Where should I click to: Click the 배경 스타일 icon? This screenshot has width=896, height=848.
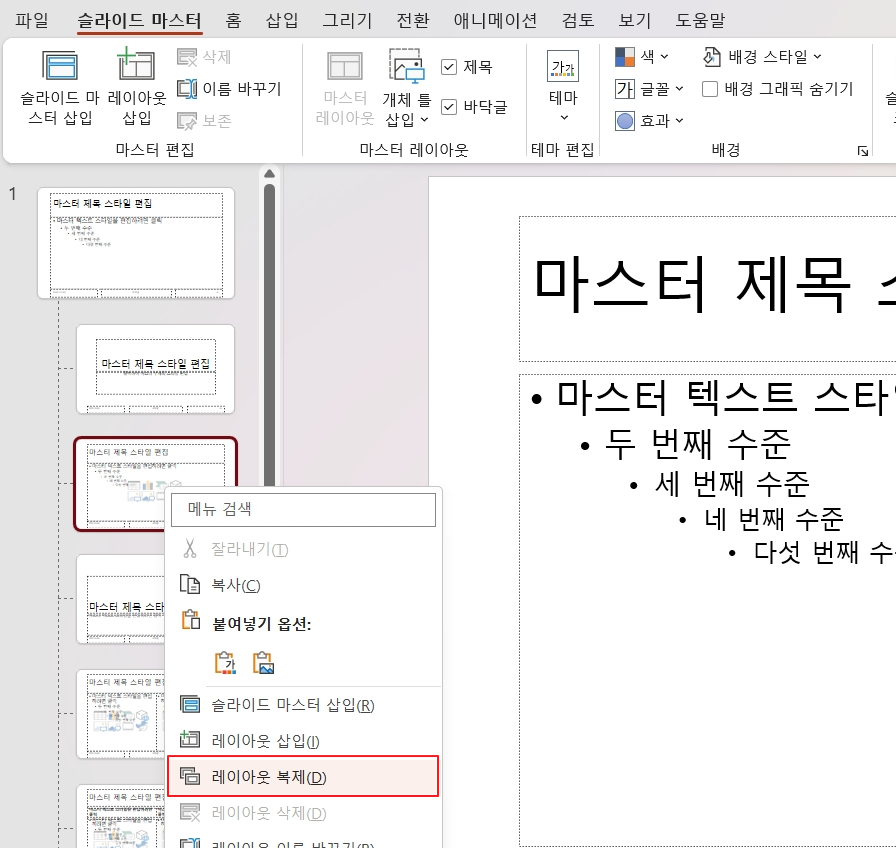pyautogui.click(x=711, y=57)
